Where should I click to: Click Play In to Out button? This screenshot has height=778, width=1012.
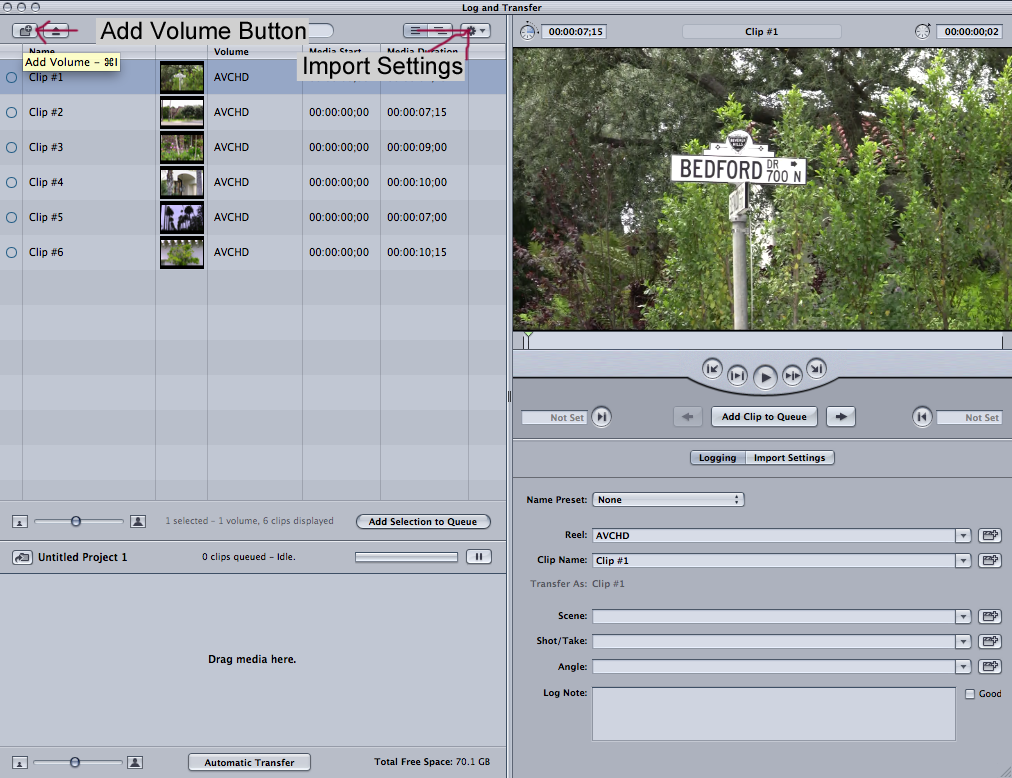pyautogui.click(x=737, y=375)
